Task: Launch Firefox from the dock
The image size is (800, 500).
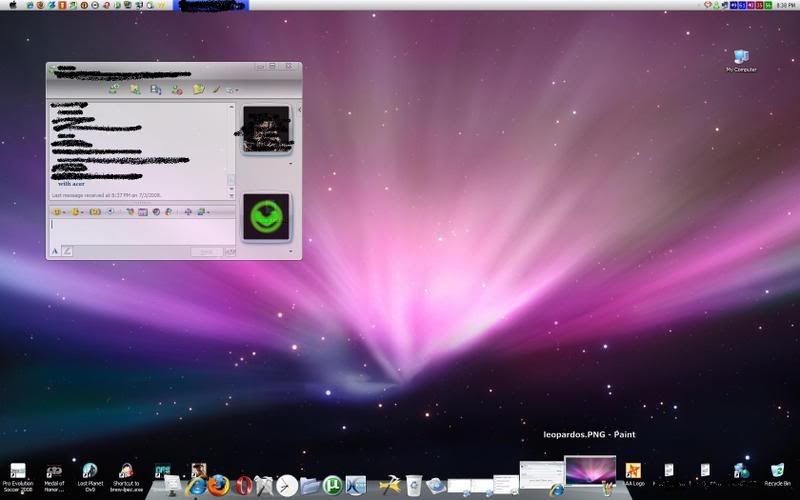Action: (x=219, y=485)
